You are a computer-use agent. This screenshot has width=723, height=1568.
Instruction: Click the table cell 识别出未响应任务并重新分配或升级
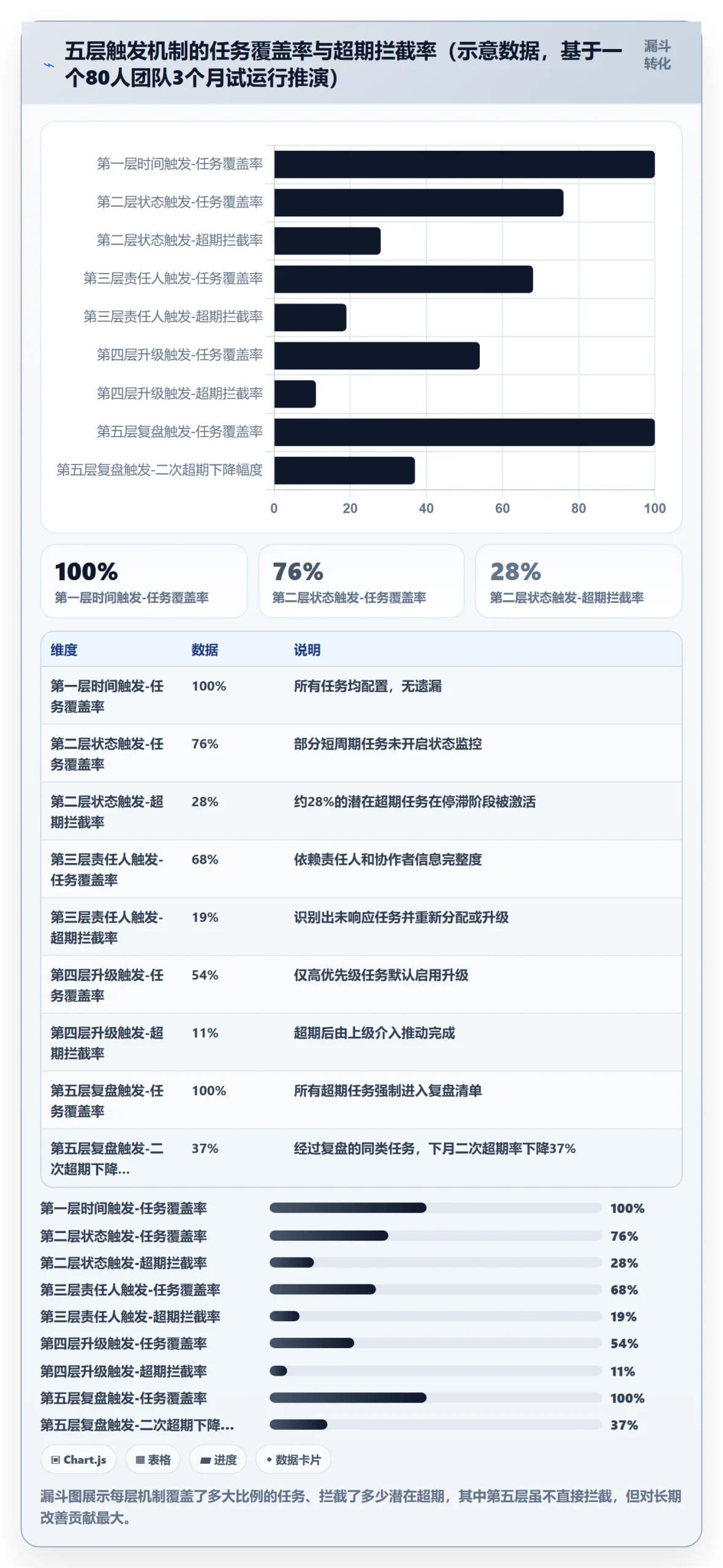401,917
